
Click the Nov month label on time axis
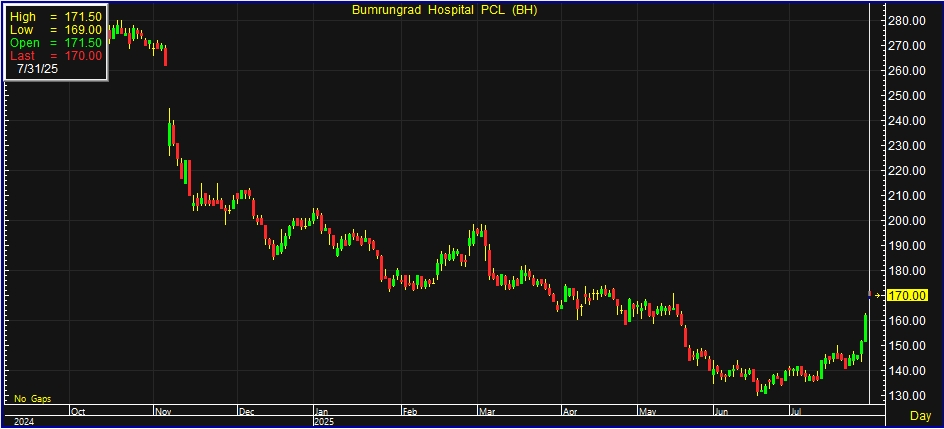click(x=163, y=412)
